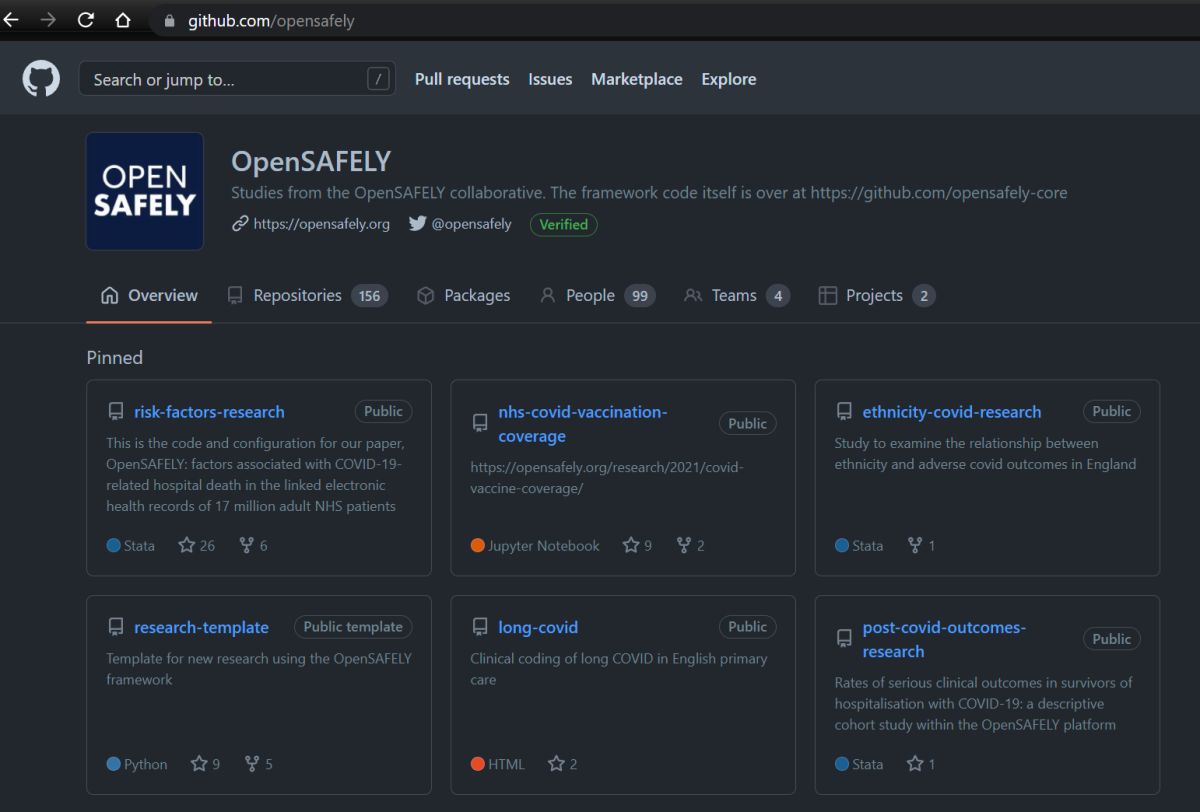Screen dimensions: 1200x812
Task: Open Explore in top navigation
Action: 729,79
